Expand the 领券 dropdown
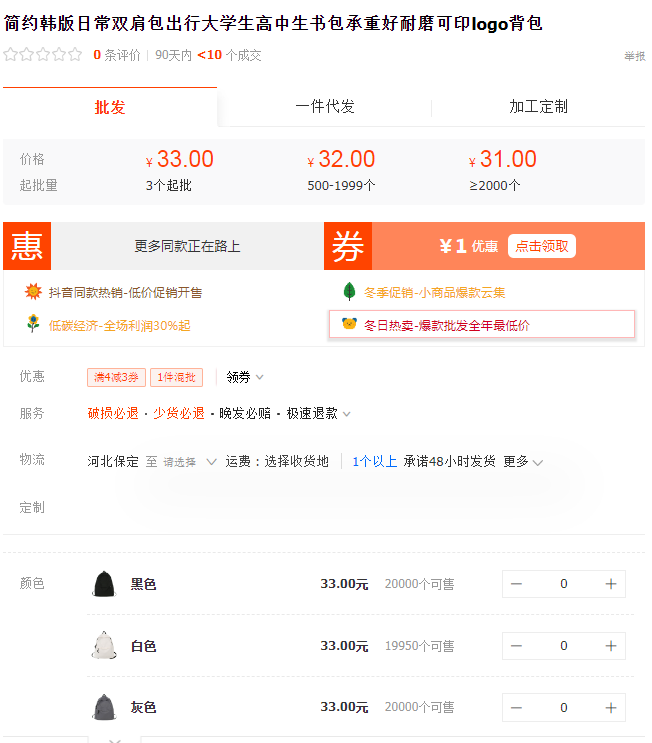Image resolution: width=652 pixels, height=743 pixels. 244,377
